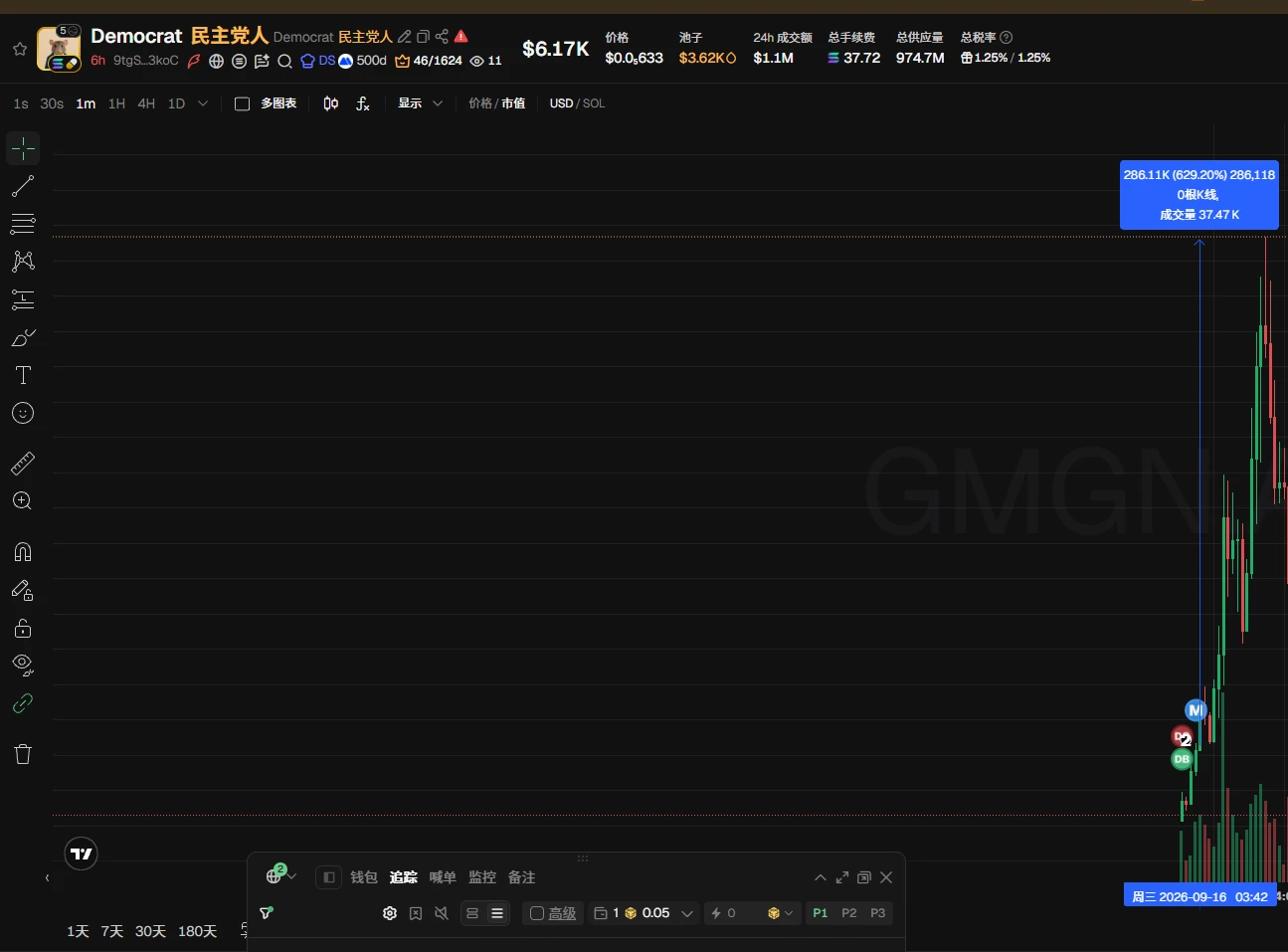Select the 30天 time range
The width and height of the screenshot is (1288, 952).
click(x=150, y=931)
